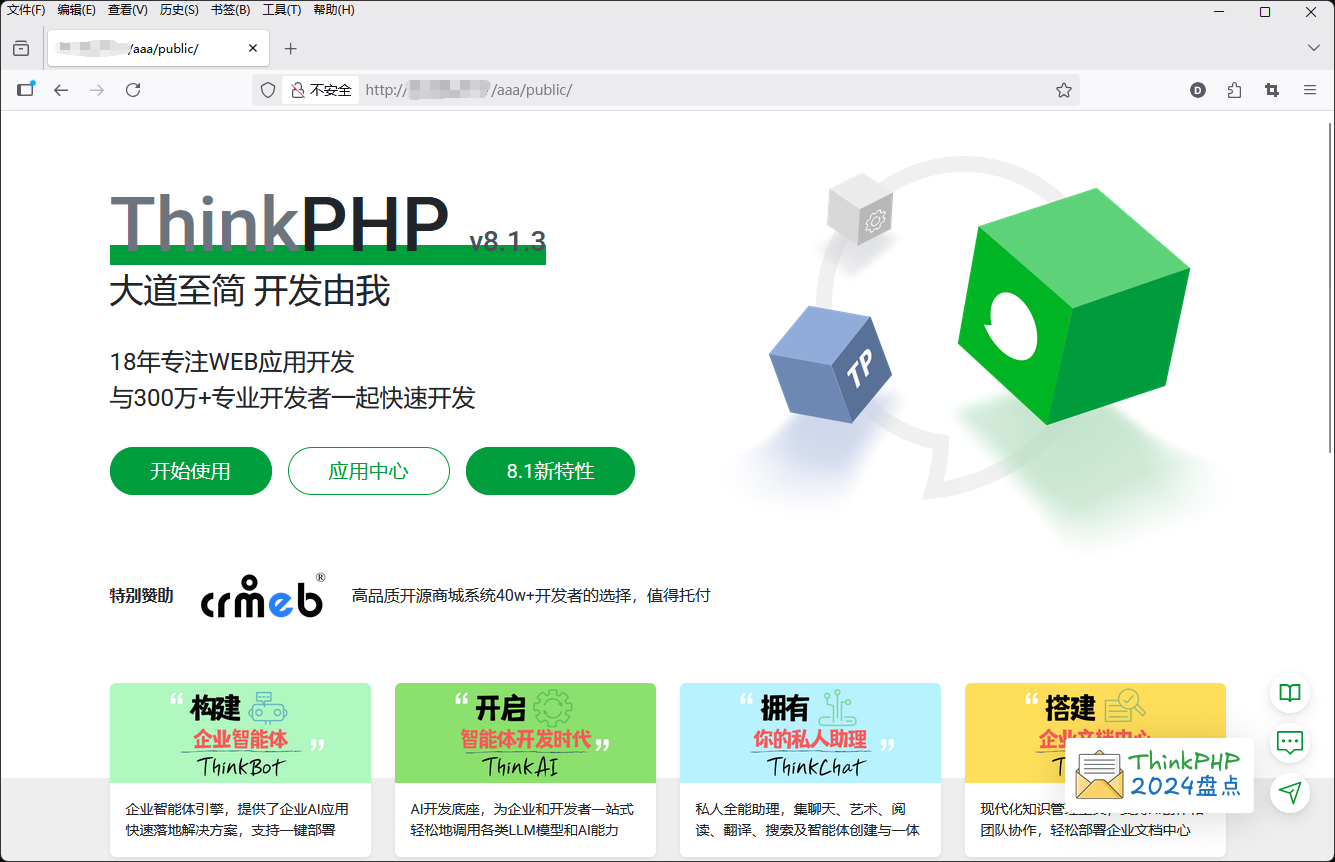Reload the current page

[x=133, y=90]
